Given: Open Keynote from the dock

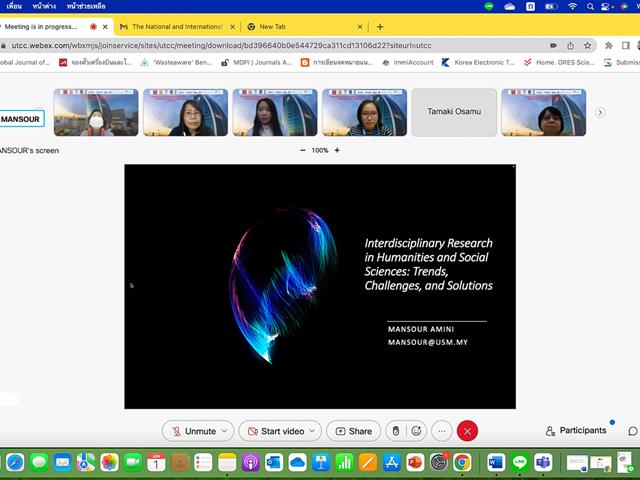Looking at the screenshot, I should click(x=321, y=462).
